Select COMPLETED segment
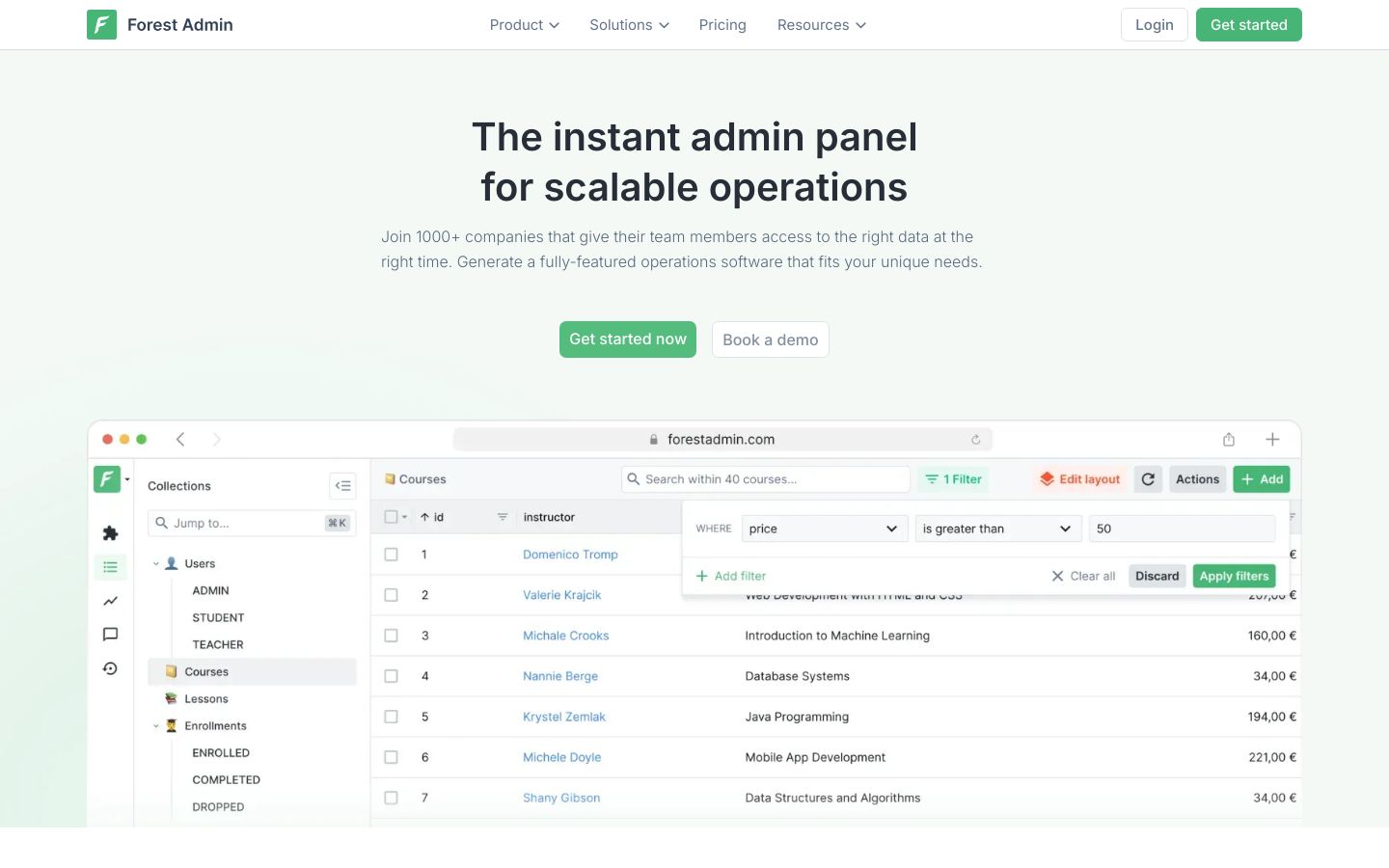 pos(226,780)
